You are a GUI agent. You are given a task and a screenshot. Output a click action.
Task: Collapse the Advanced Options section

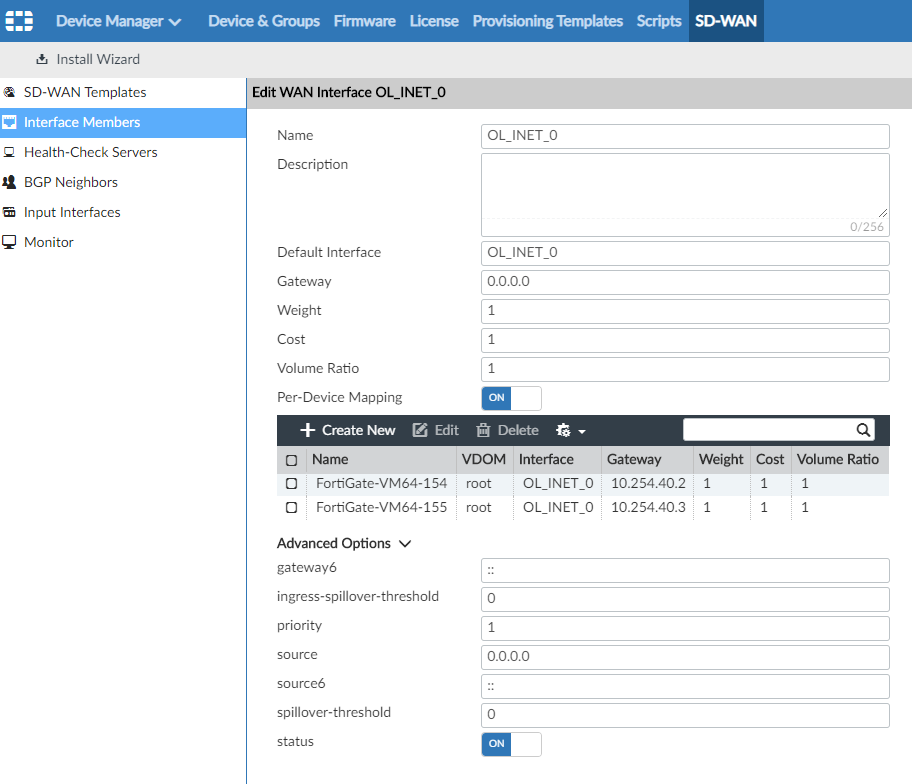point(405,543)
